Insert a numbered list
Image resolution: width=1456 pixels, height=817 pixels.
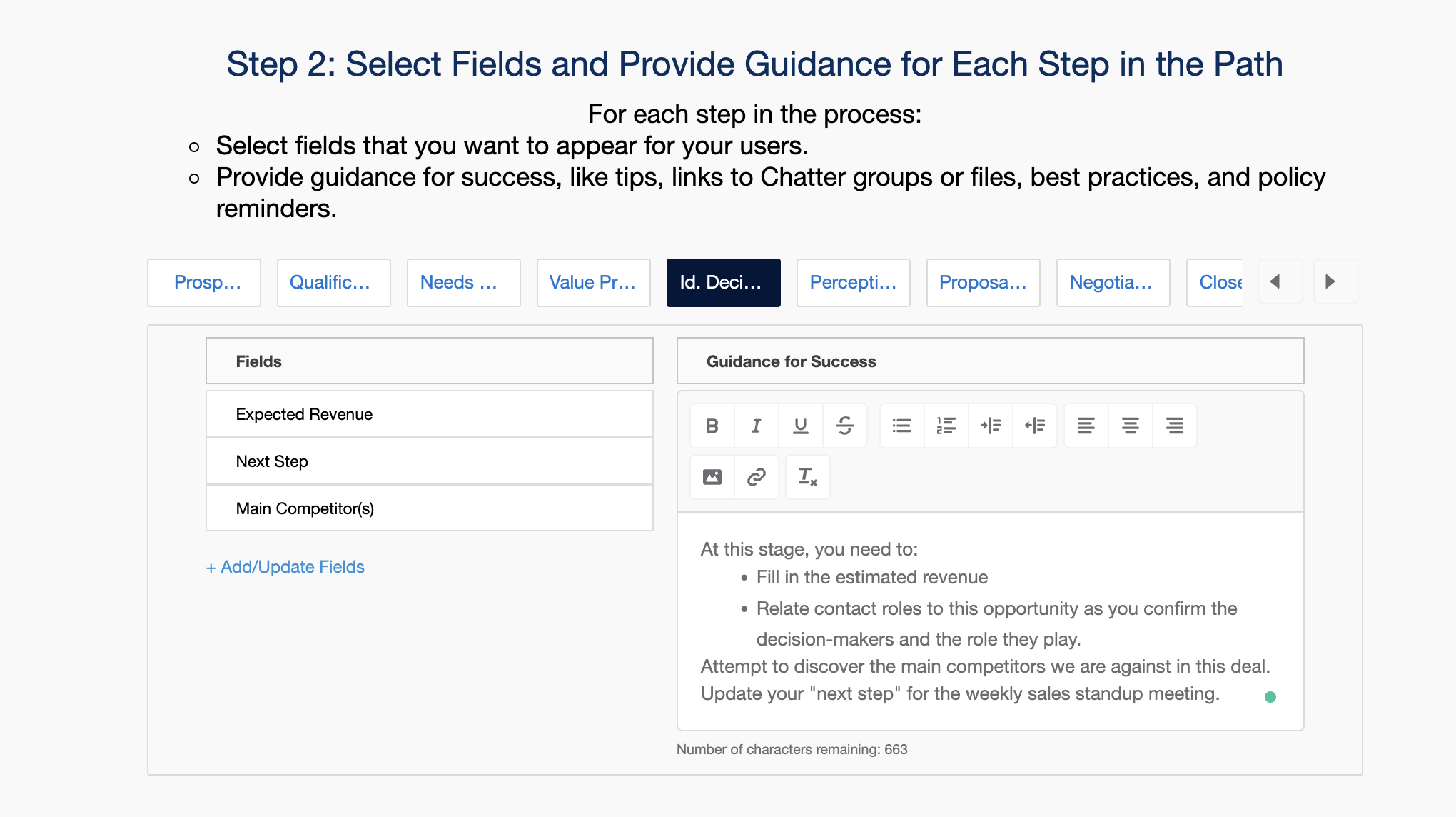coord(946,426)
